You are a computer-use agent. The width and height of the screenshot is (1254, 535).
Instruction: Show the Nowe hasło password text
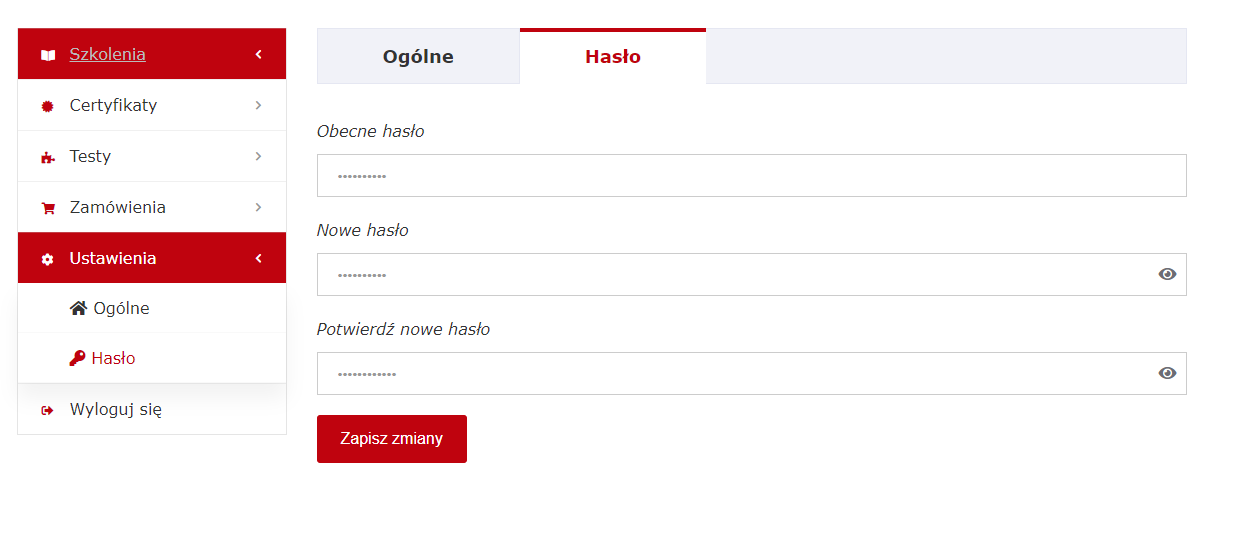coord(1167,274)
